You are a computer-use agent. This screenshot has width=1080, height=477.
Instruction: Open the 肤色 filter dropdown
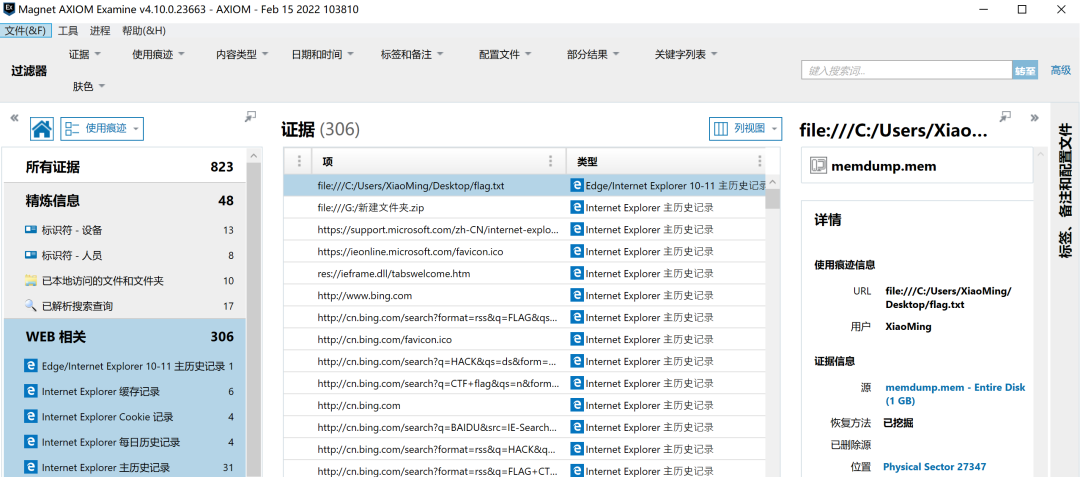pyautogui.click(x=90, y=87)
